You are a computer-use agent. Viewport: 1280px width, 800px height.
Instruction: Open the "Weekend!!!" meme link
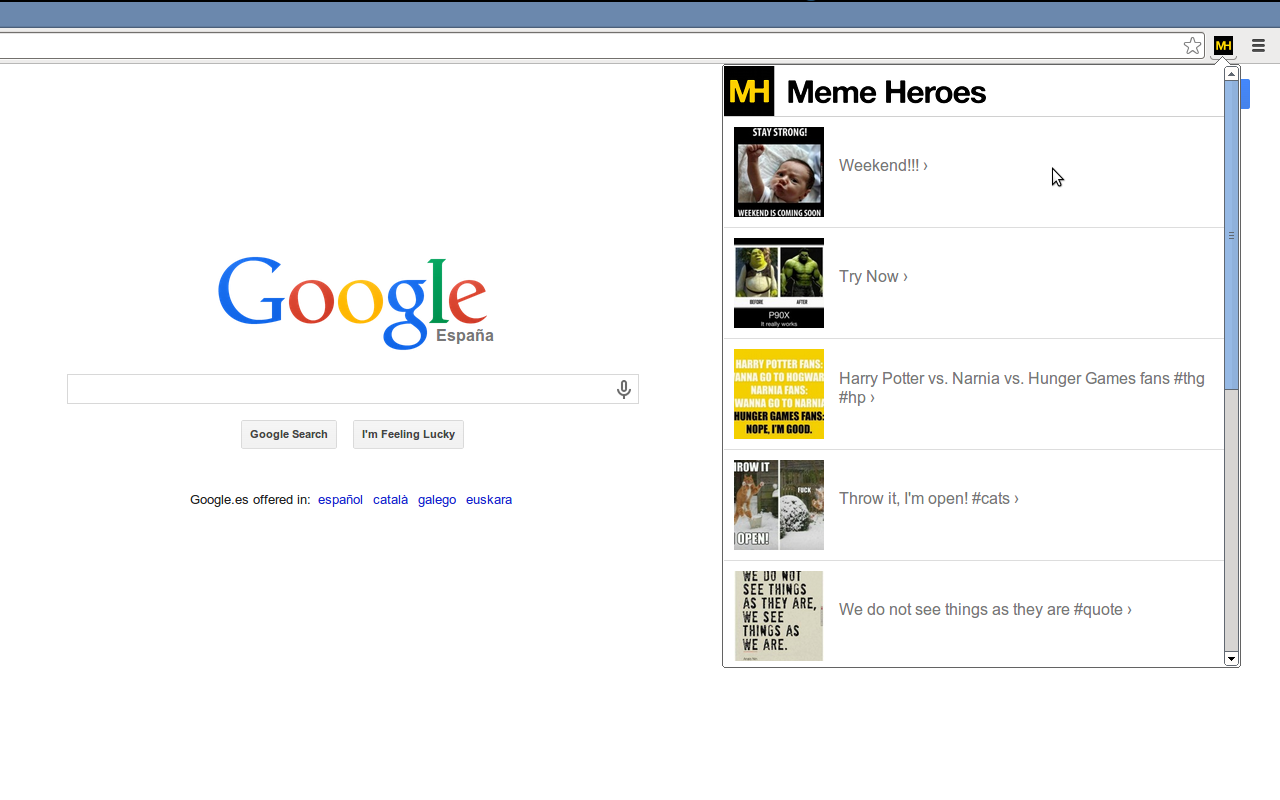pos(883,166)
